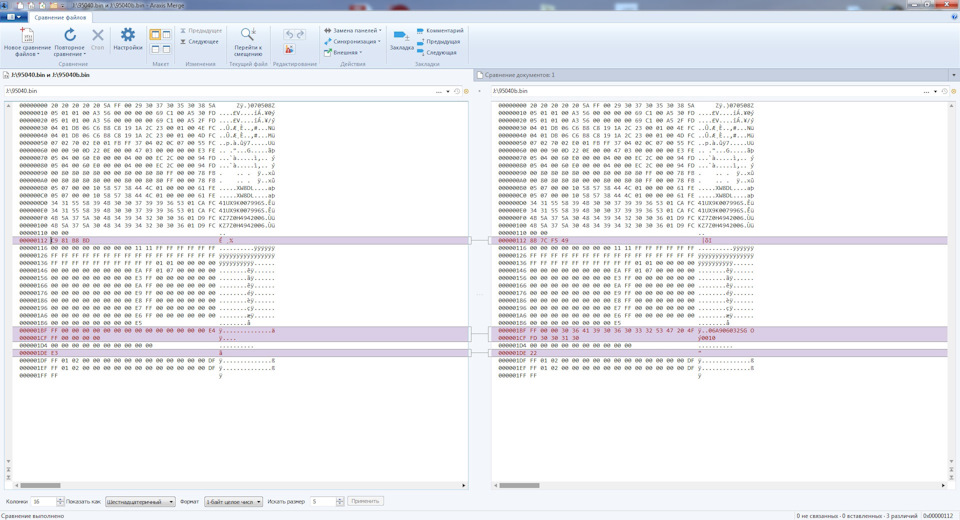This screenshot has width=960, height=520.
Task: Click the left file path field J:\95040.bin
Action: pos(217,91)
